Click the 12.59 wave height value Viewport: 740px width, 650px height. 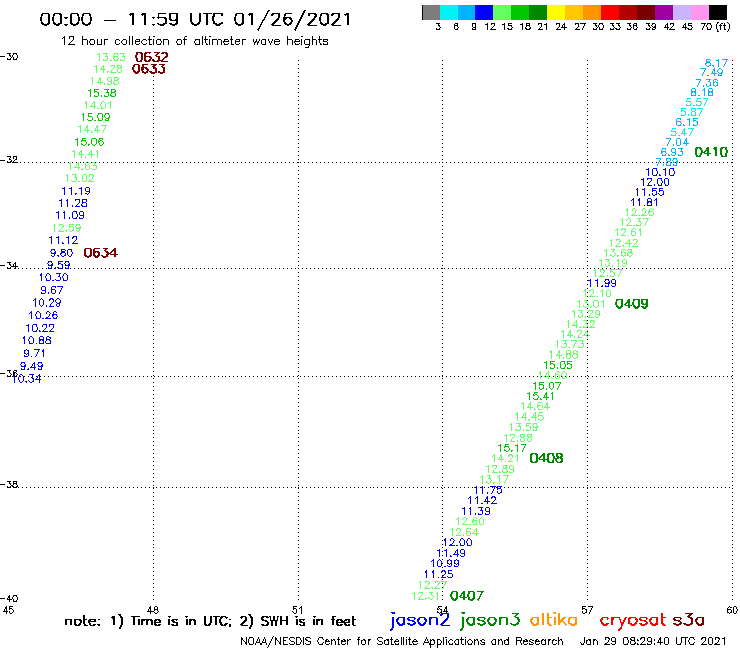(67, 228)
